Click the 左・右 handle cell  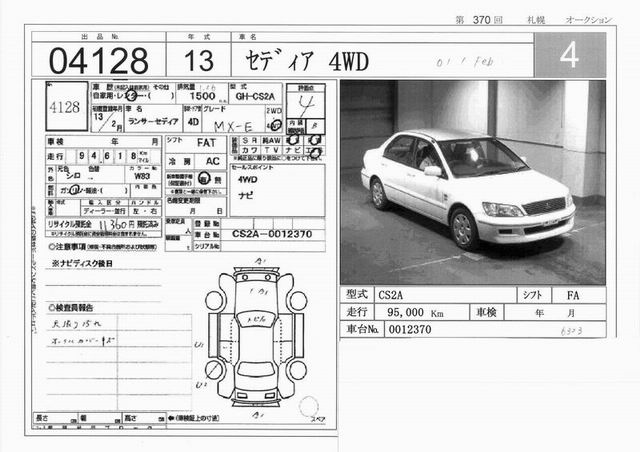145,211
